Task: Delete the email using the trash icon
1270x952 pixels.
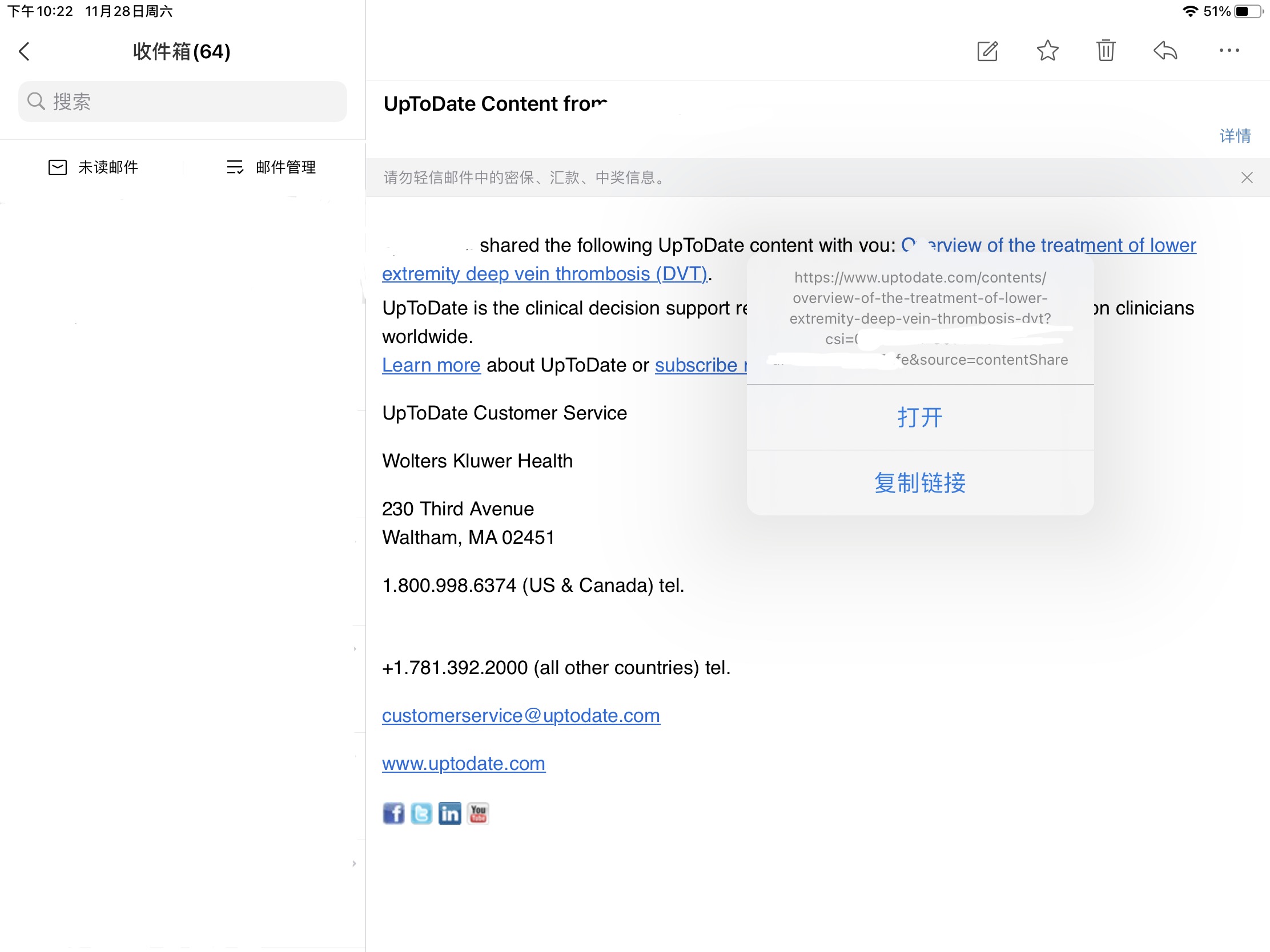Action: coord(1105,50)
